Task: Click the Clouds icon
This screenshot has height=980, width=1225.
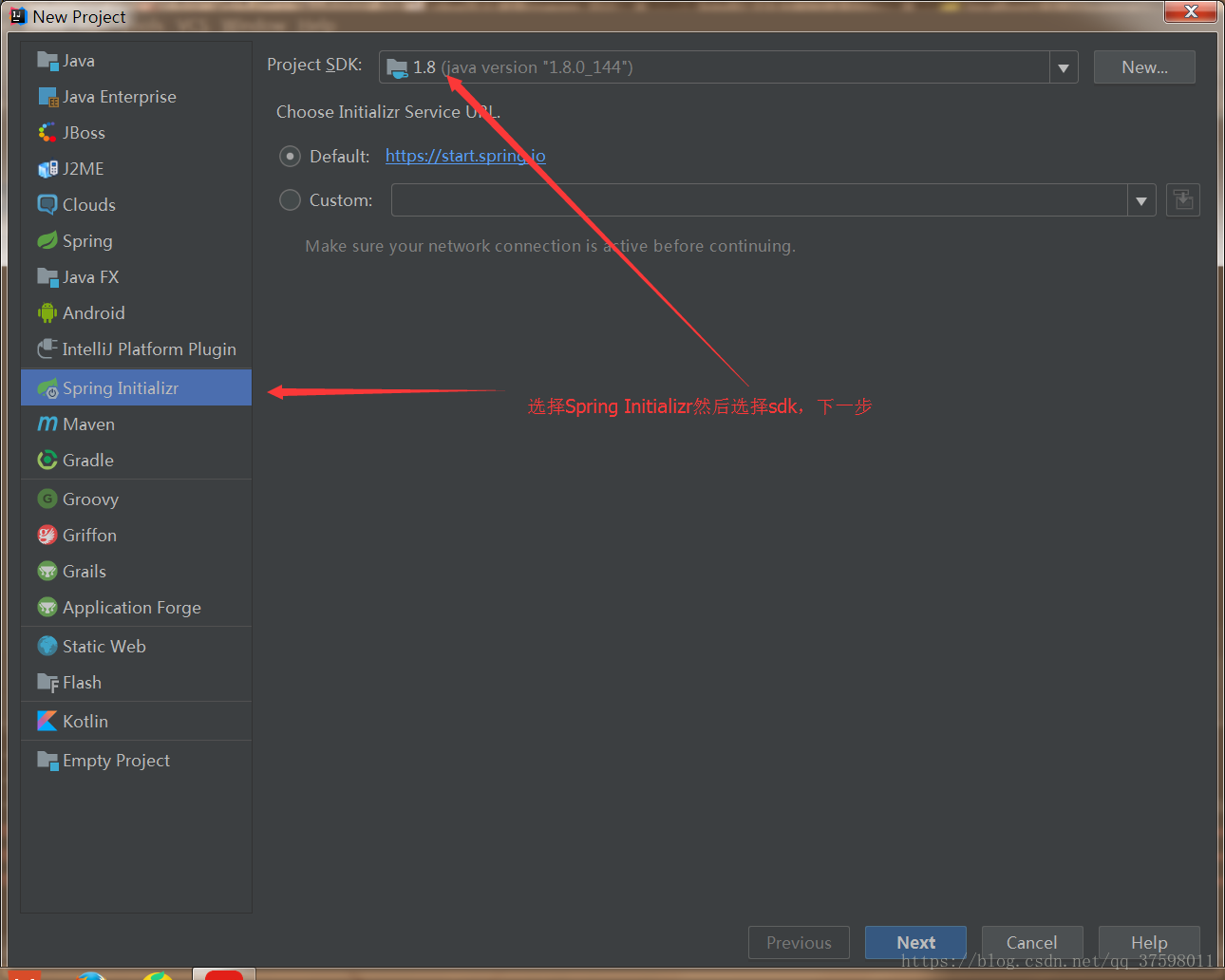Action: (47, 205)
